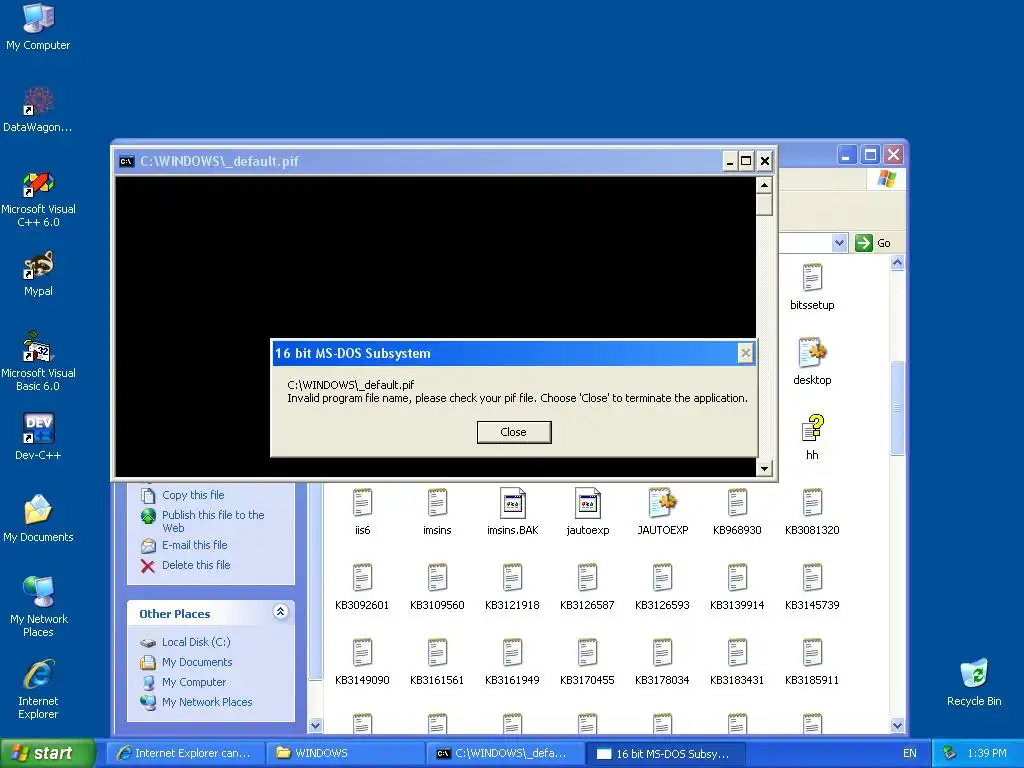Open My Computer desktop icon
Viewport: 1024px width, 768px height.
tap(38, 26)
